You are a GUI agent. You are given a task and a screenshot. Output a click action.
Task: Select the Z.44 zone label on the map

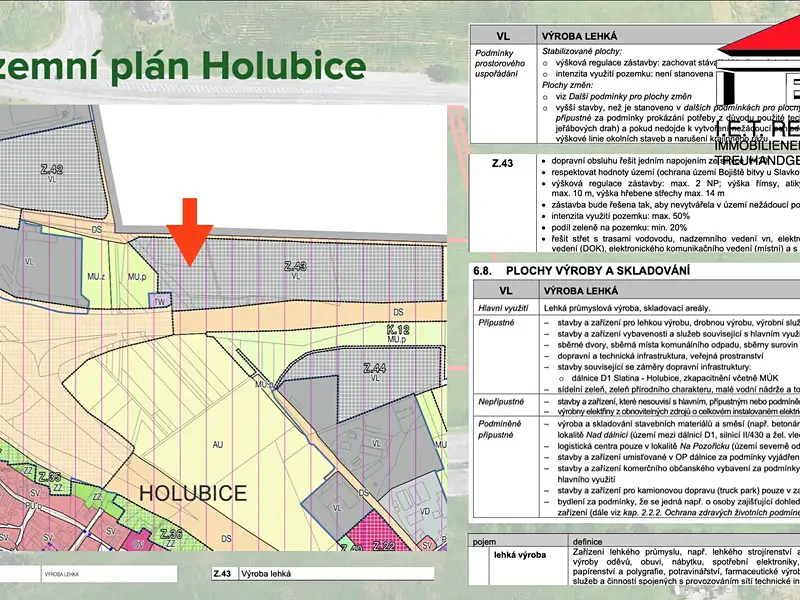click(374, 368)
